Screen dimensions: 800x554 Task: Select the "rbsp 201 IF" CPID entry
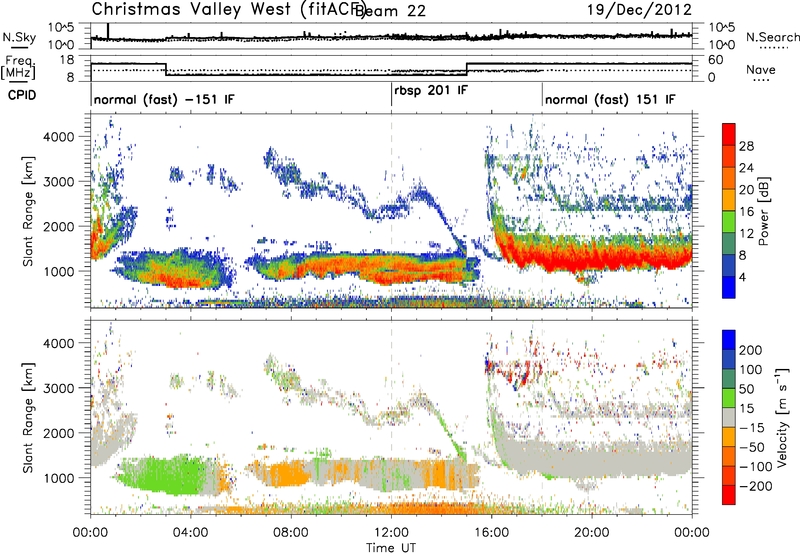[x=431, y=91]
